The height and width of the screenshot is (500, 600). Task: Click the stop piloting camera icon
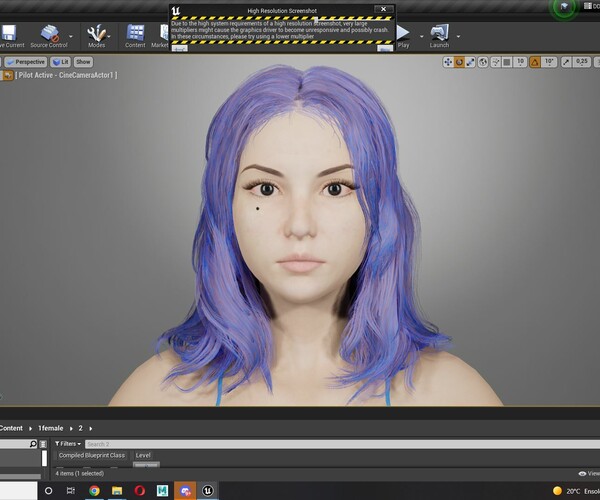click(7, 75)
